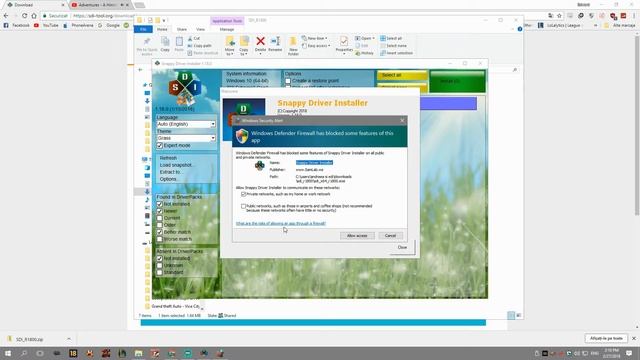This screenshot has height=360, width=640.
Task: Expand the New item dropdown
Action: [314, 38]
